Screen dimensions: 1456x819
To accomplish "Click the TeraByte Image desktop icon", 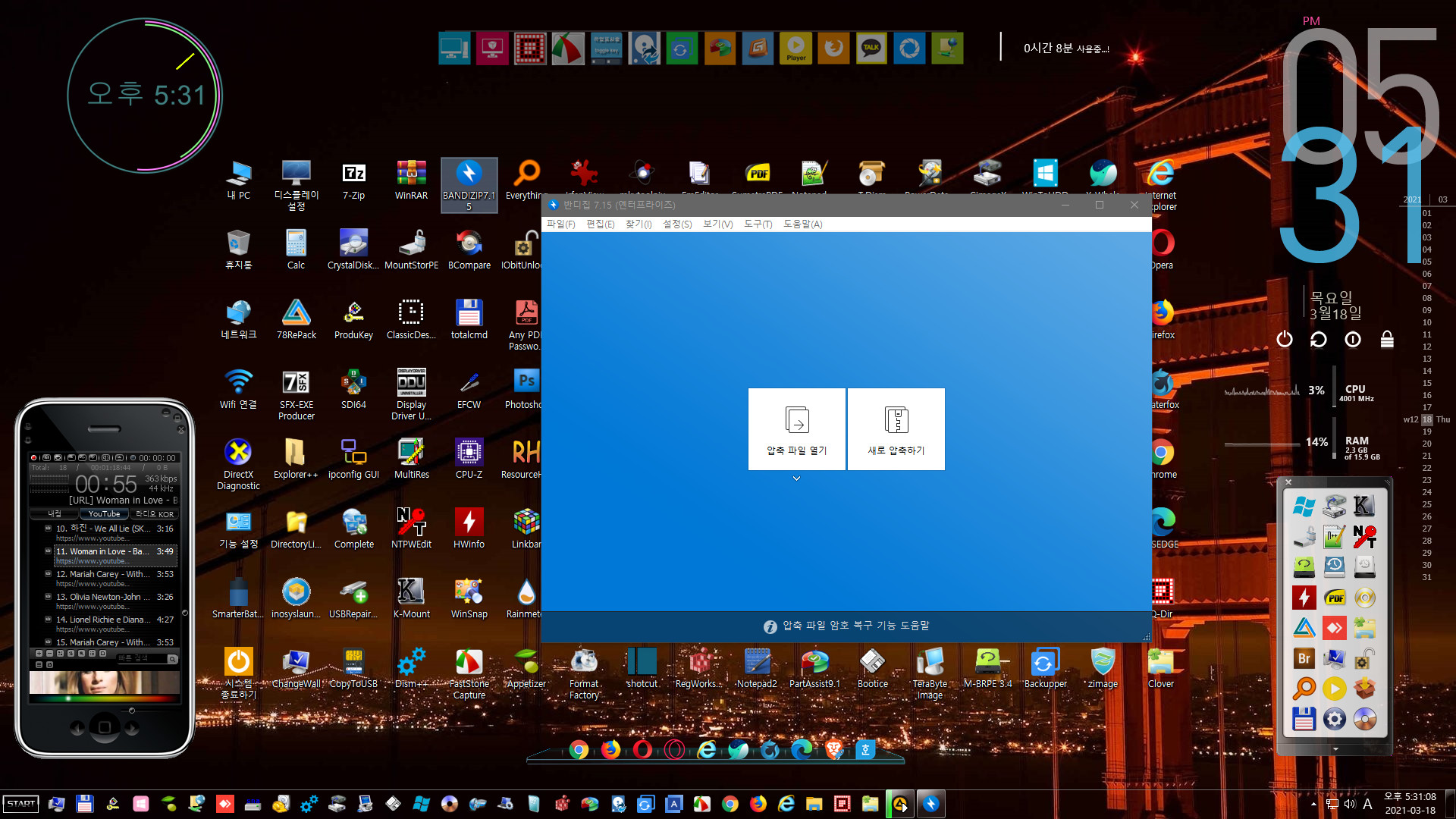I will (x=930, y=674).
